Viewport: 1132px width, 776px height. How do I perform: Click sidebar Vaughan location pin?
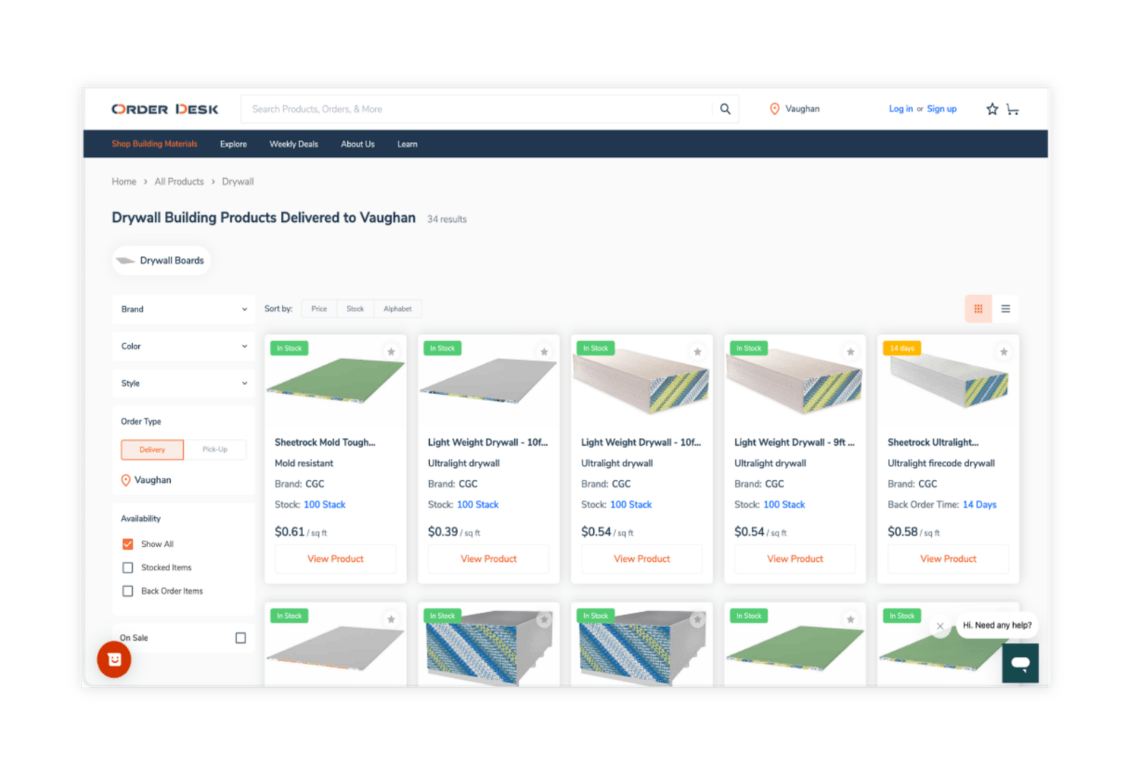(126, 480)
